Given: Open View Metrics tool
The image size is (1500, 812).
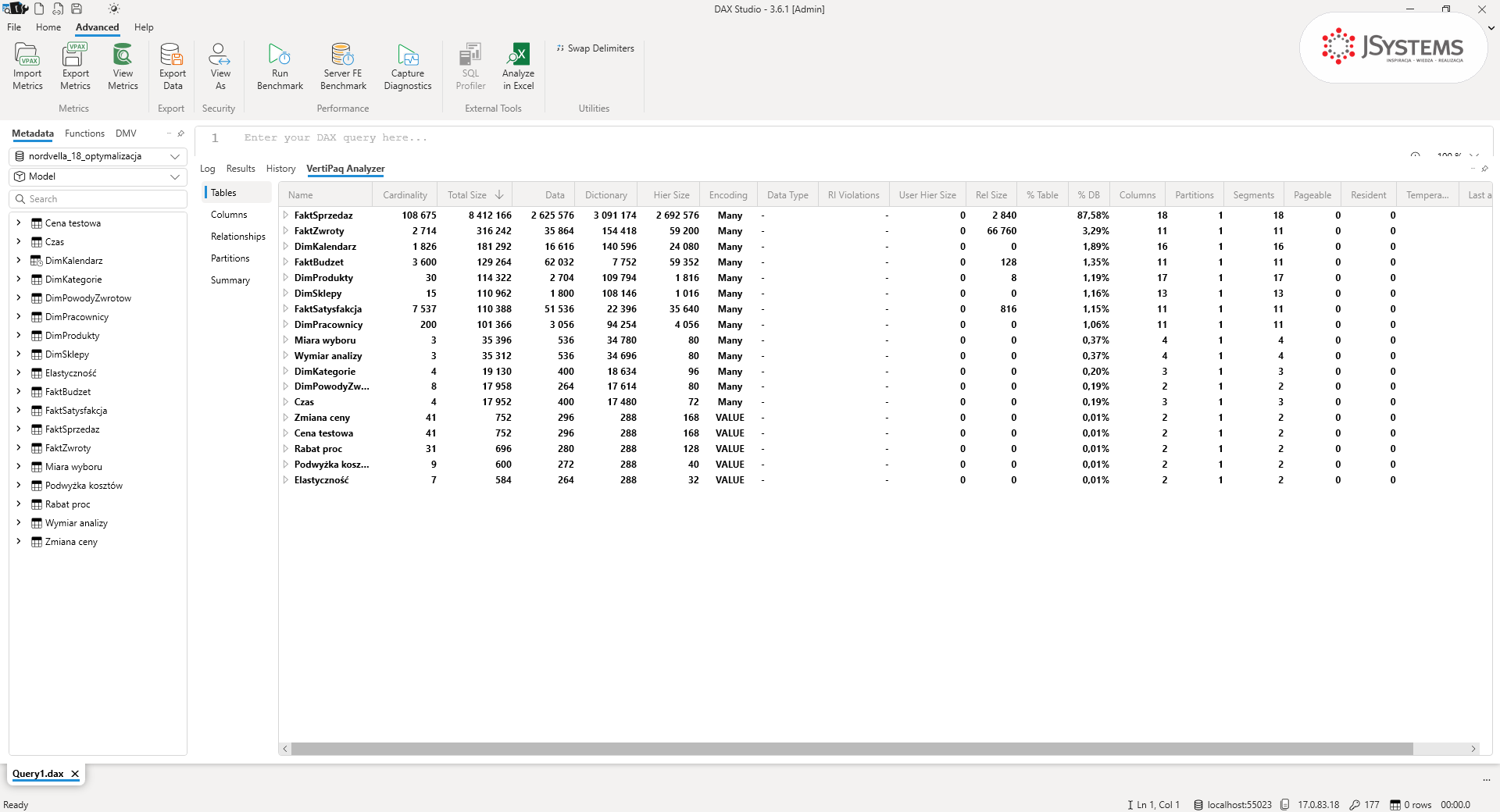Looking at the screenshot, I should click(x=123, y=66).
